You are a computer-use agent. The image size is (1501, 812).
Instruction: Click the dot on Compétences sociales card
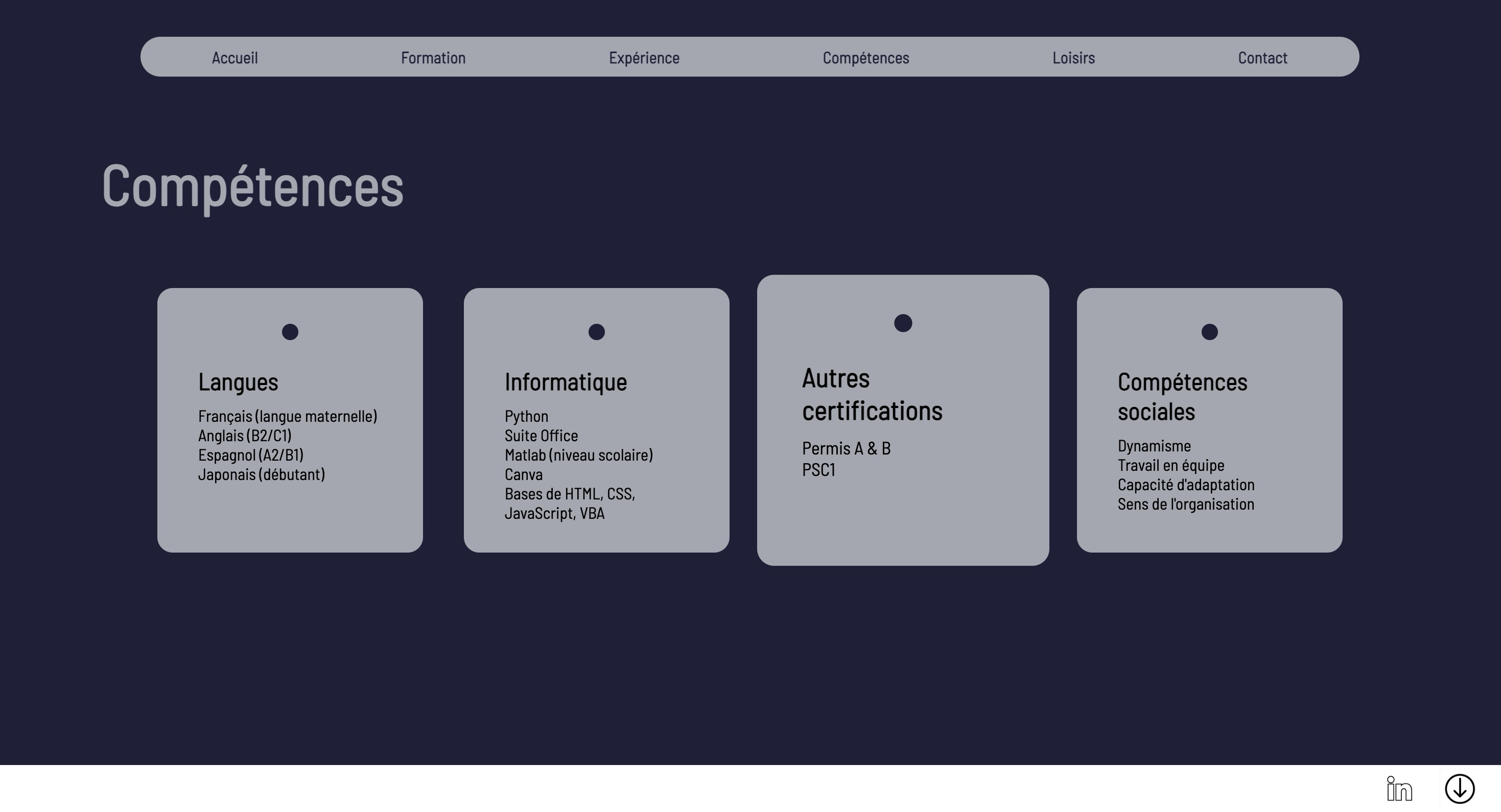1209,332
